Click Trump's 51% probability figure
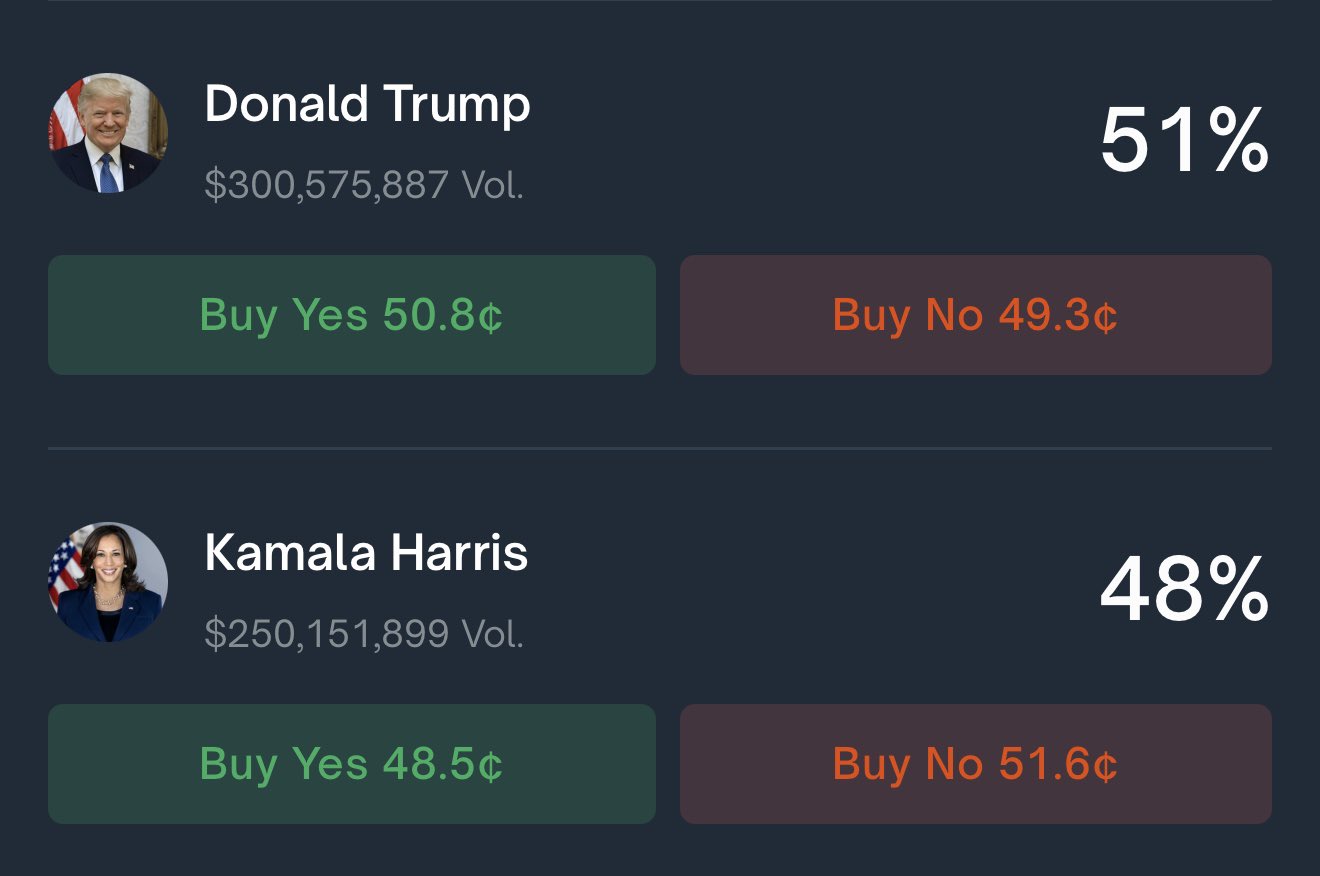Screen dimensions: 1320x876 1184,140
